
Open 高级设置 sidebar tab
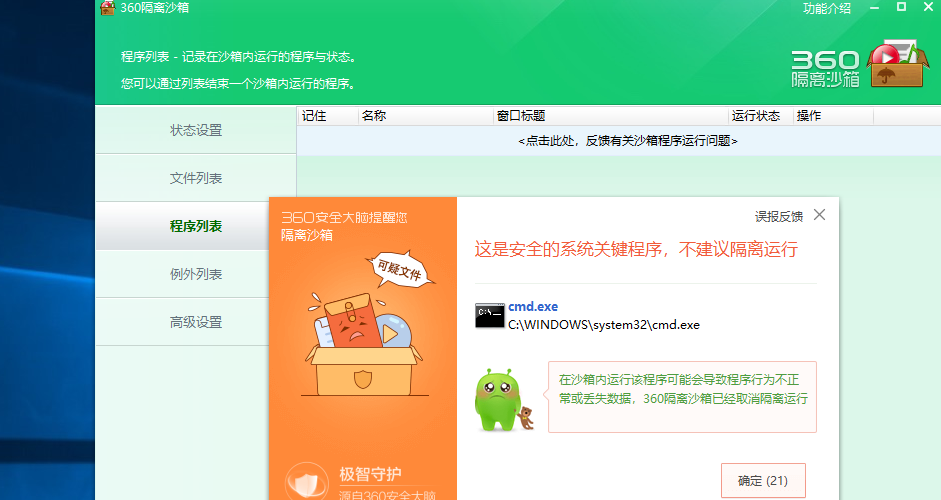point(182,322)
